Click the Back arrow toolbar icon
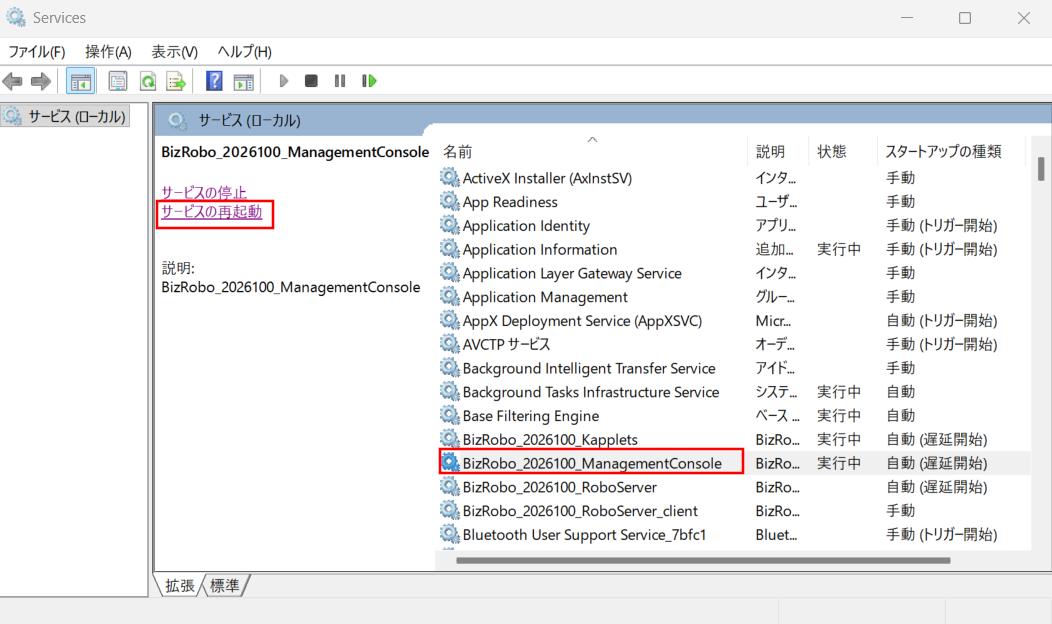 (12, 81)
